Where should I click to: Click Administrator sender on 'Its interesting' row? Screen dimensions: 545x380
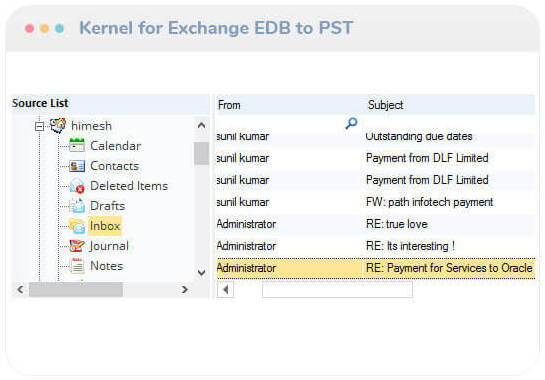(246, 246)
